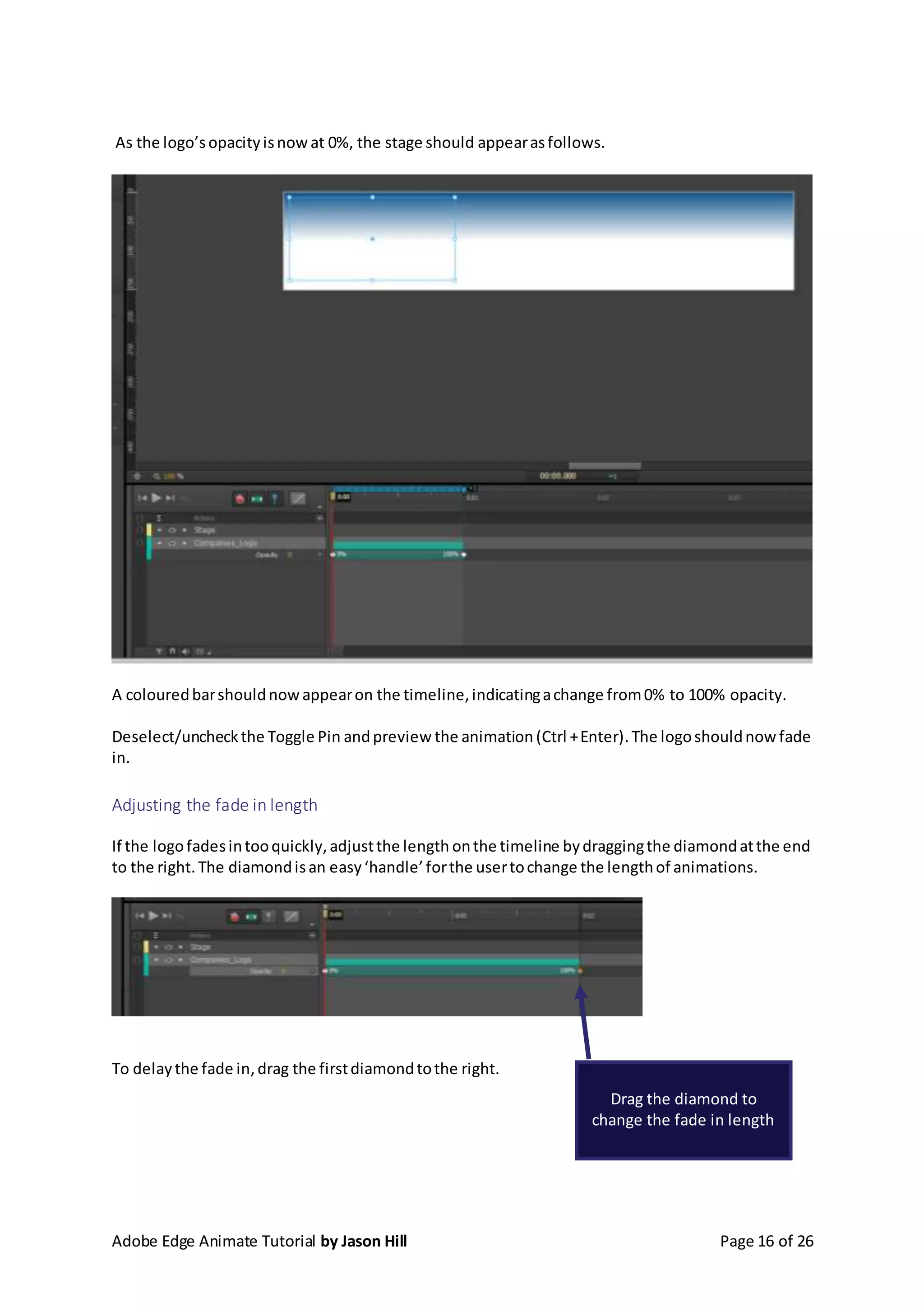Toggle the timeline grid icon in upper screenshot
924x1307 pixels.
pos(200,651)
